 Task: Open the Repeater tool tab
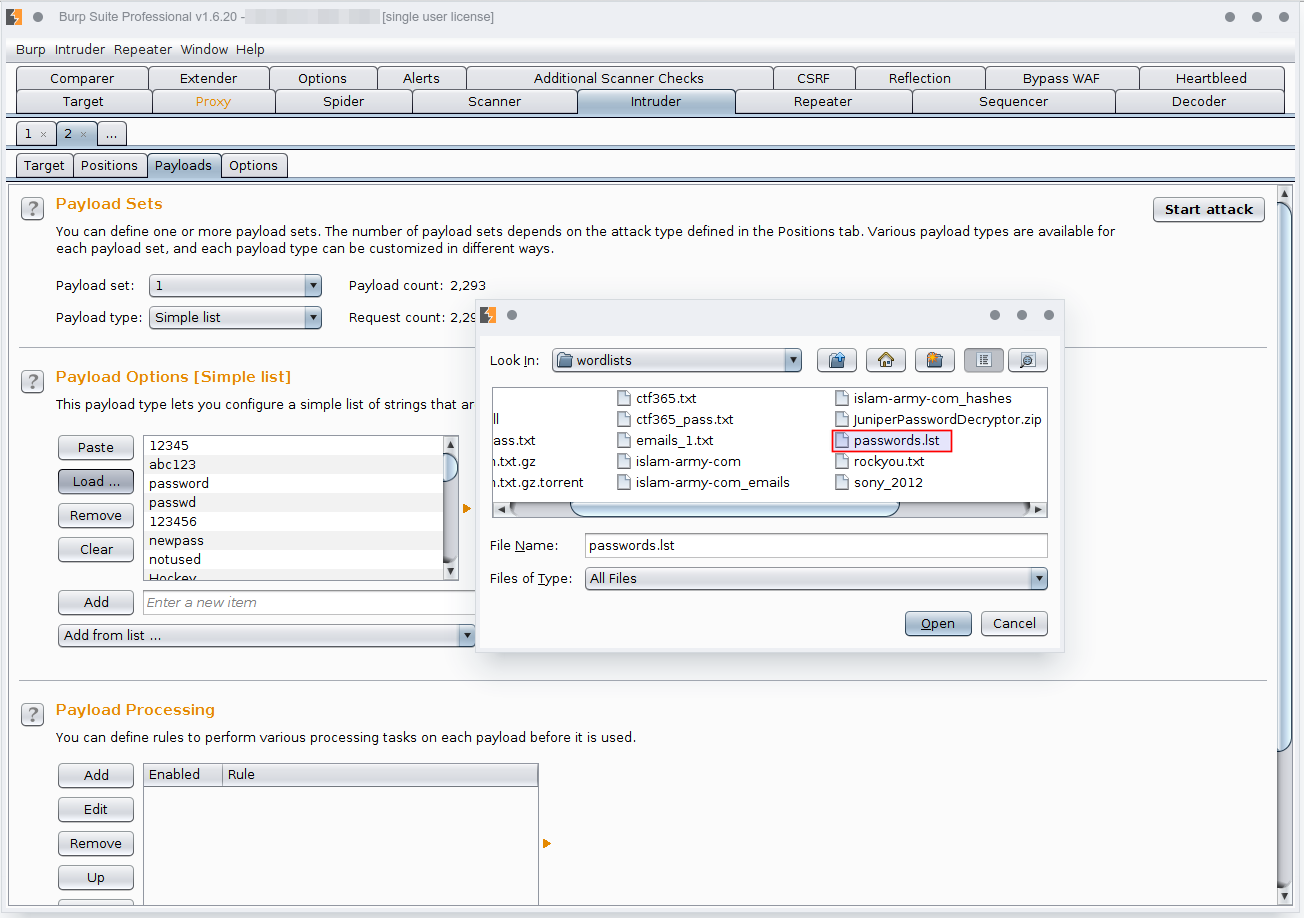tap(822, 102)
